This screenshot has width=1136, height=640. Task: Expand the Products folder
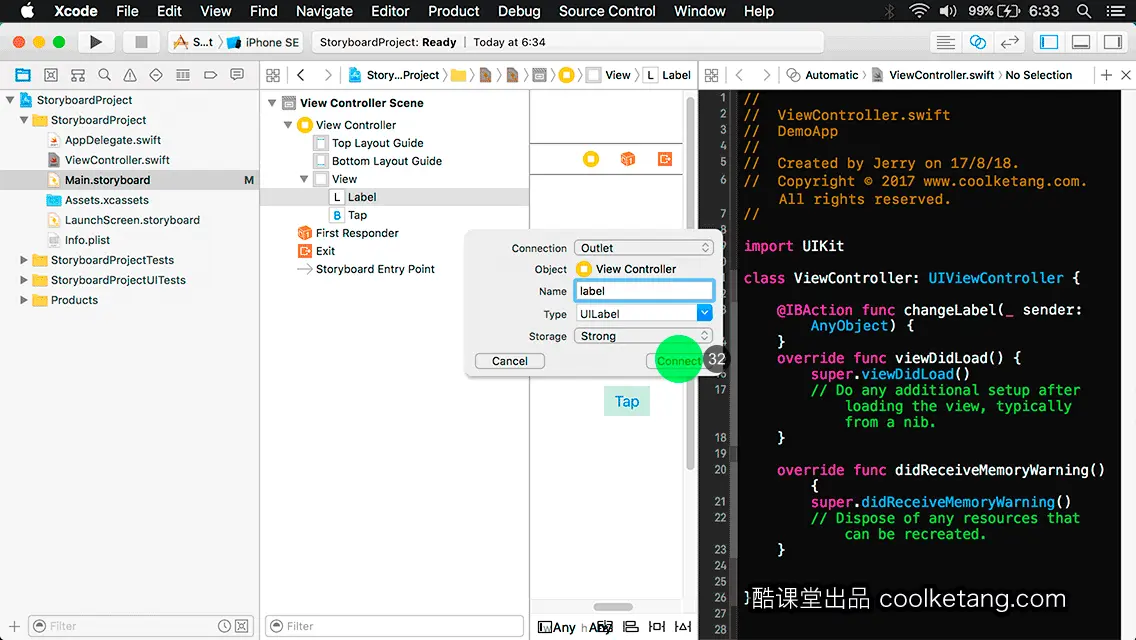(24, 299)
